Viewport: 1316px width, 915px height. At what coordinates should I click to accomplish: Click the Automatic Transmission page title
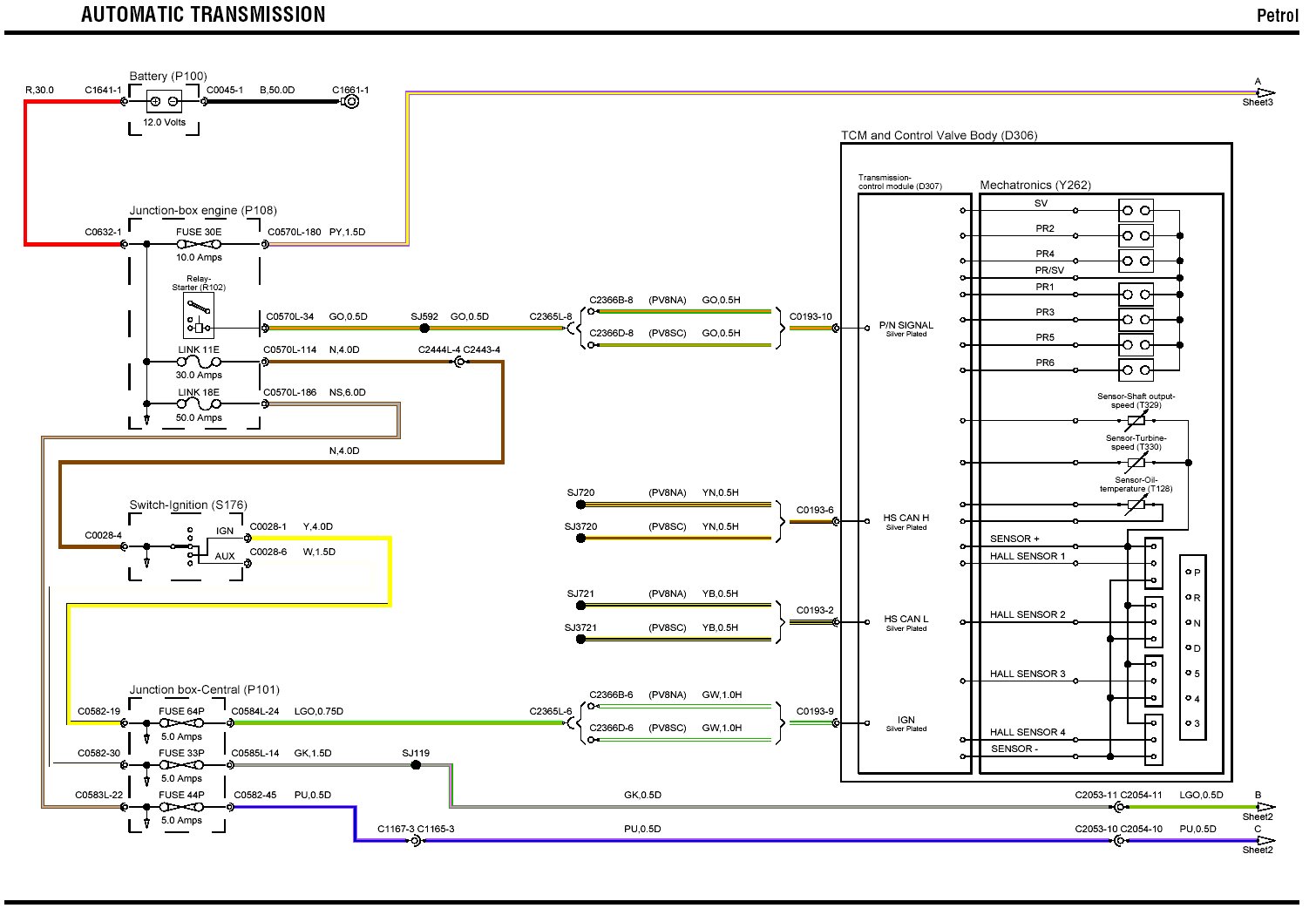203,15
